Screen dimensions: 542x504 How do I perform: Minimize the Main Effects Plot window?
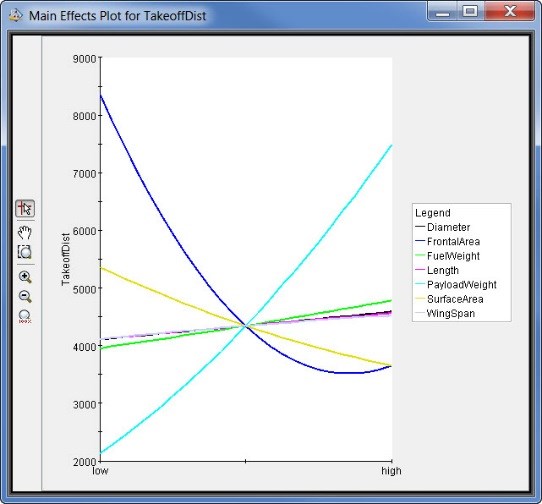(x=443, y=11)
